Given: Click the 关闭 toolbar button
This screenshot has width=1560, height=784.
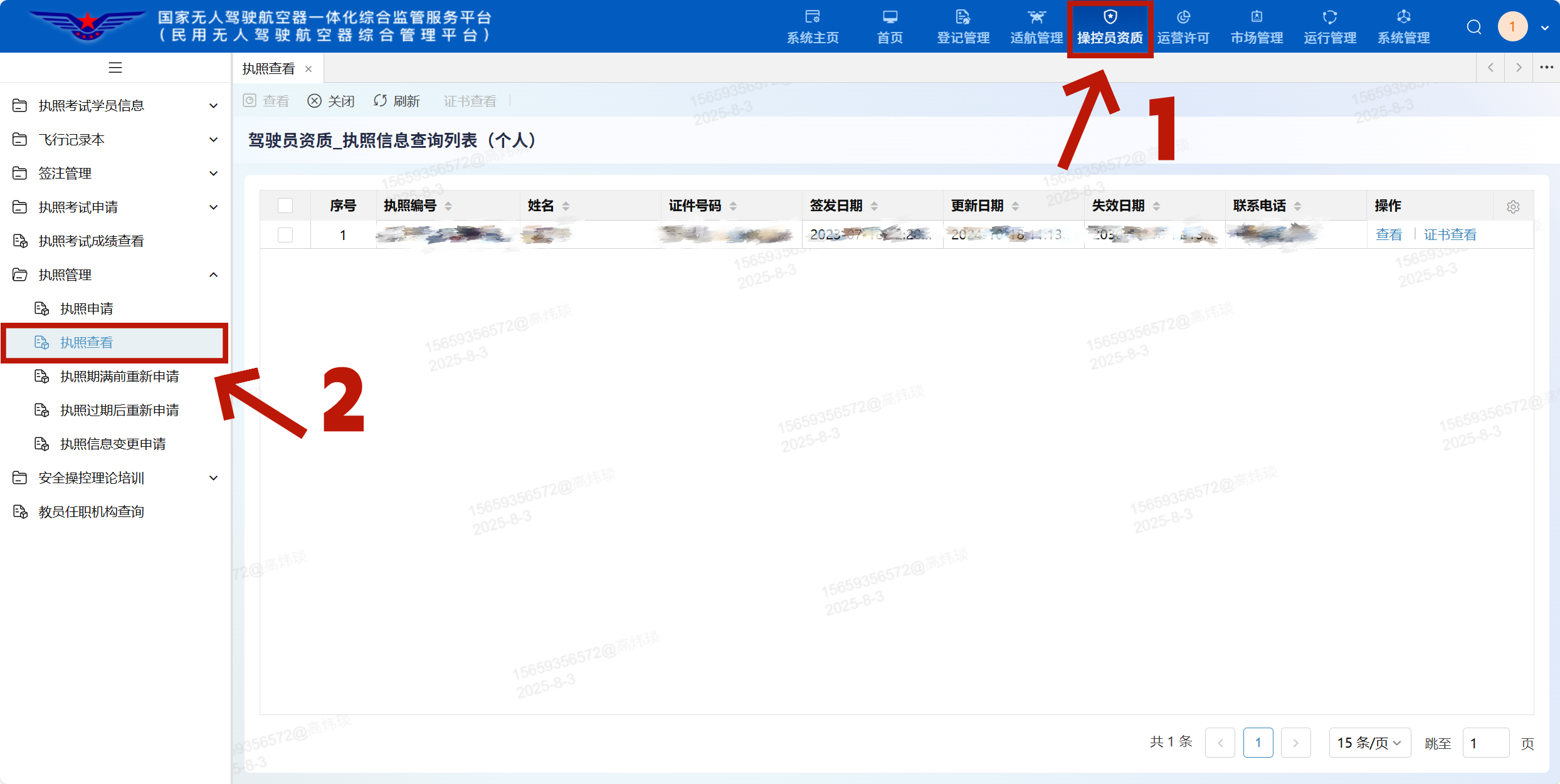Looking at the screenshot, I should tap(332, 101).
